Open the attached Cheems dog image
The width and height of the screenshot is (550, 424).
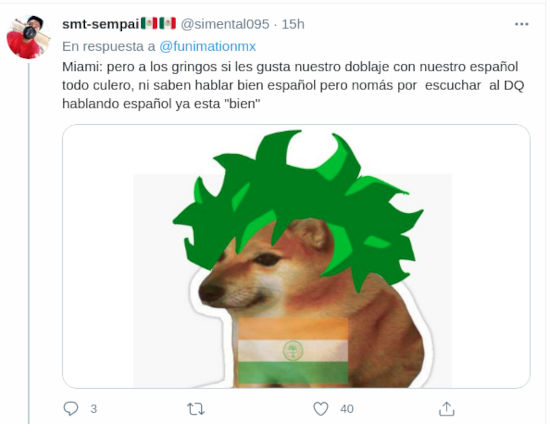pos(296,256)
